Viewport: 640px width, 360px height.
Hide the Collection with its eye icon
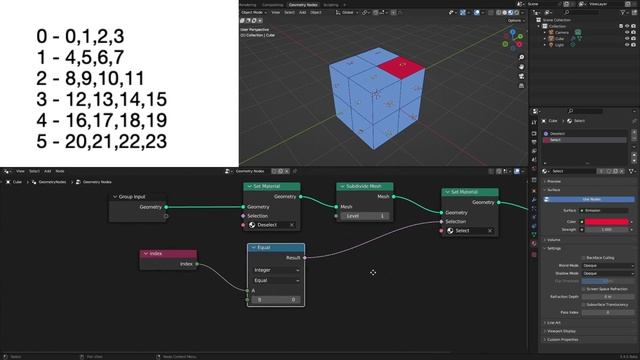point(627,26)
